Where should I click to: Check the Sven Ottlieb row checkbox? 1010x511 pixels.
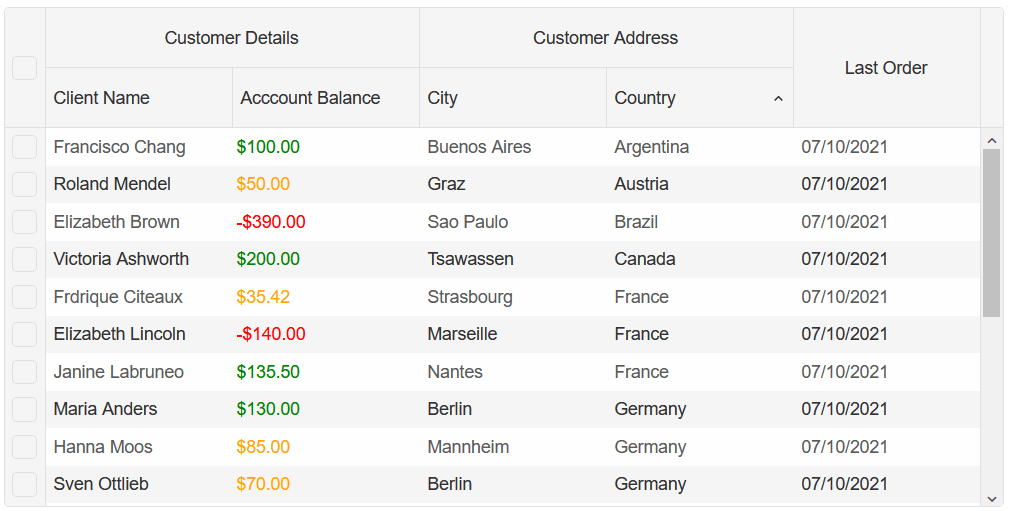[24, 484]
